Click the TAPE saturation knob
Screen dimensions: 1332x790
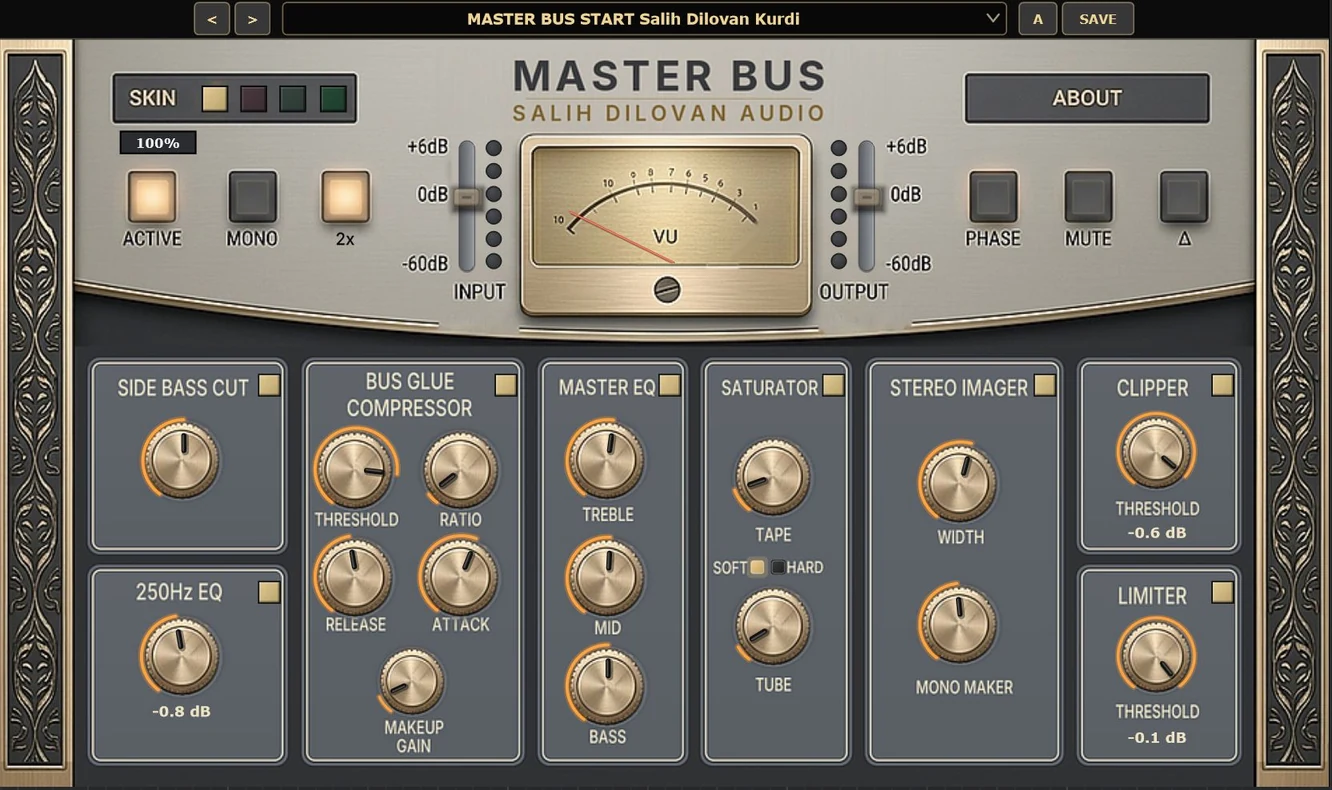click(x=772, y=477)
